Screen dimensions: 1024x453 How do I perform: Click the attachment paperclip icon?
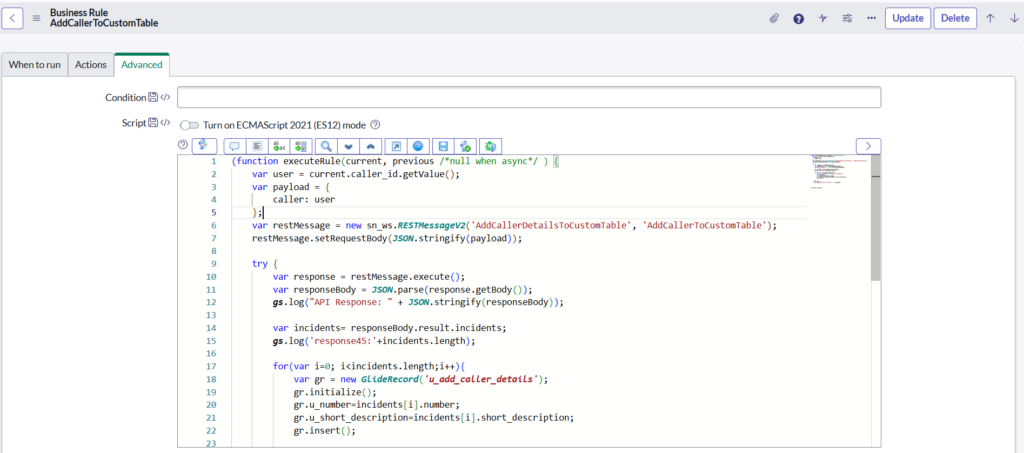773,18
